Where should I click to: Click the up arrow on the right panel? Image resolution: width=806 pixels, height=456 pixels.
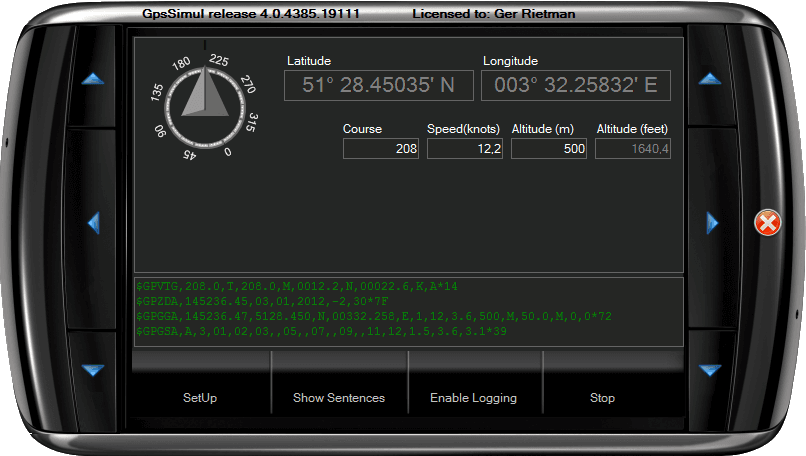[x=710, y=79]
